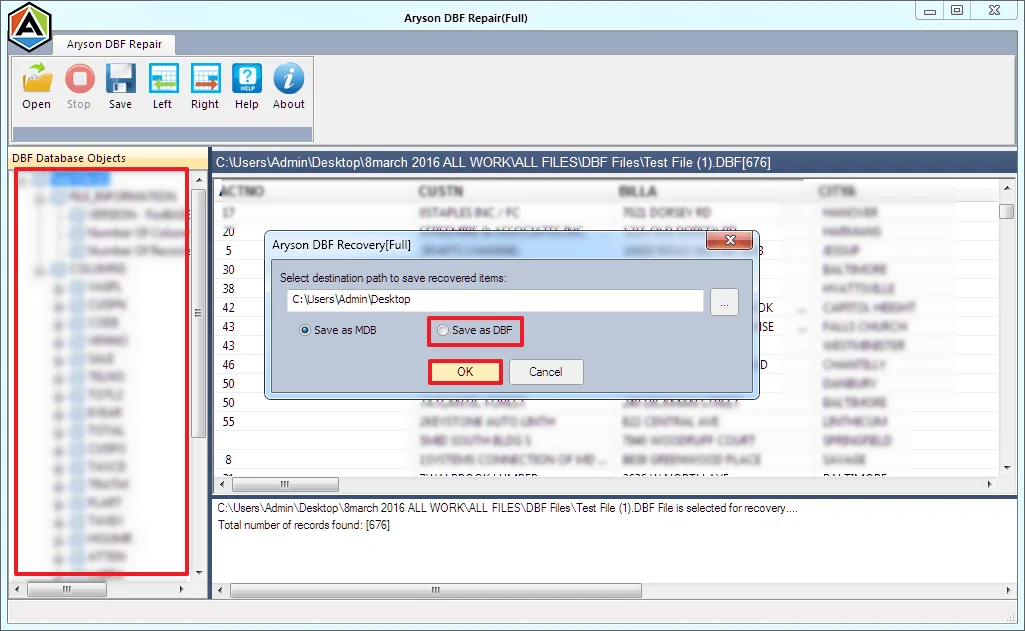Click the tree panel vertical scrollbar thumb

pyautogui.click(x=199, y=313)
